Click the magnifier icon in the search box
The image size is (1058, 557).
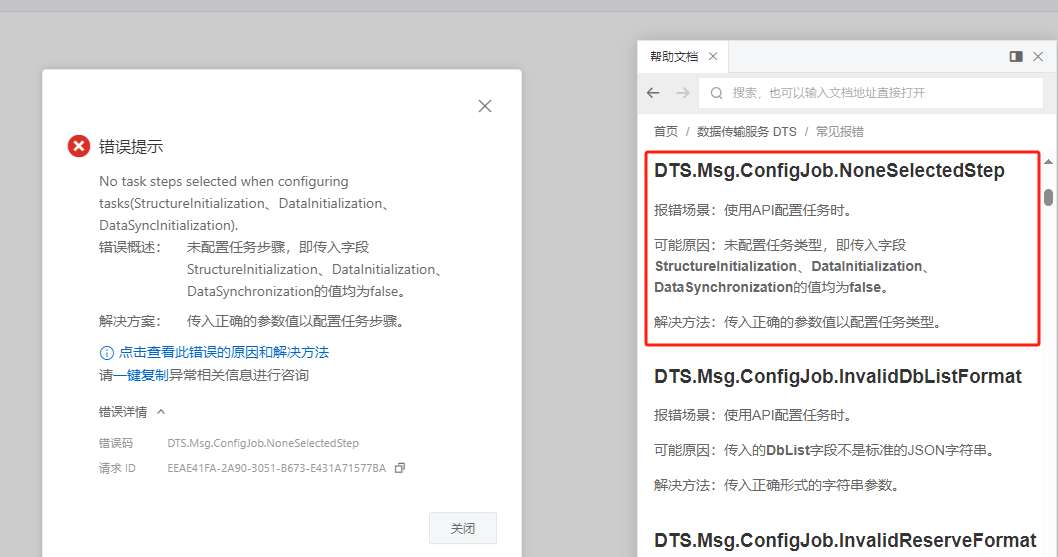(x=717, y=93)
